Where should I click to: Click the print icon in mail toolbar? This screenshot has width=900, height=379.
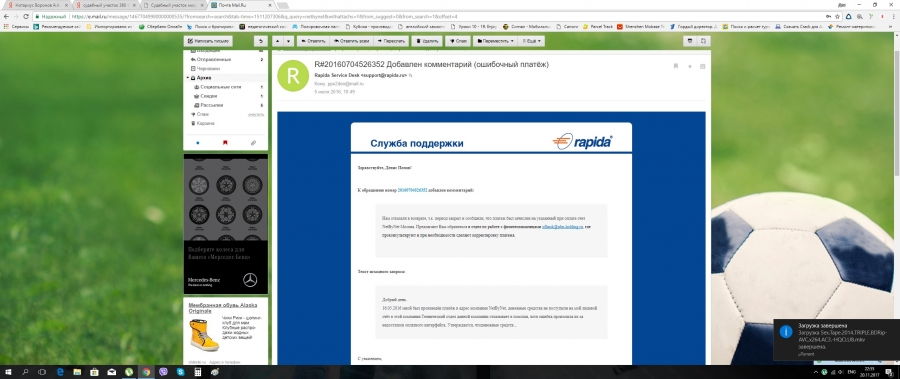pos(690,41)
